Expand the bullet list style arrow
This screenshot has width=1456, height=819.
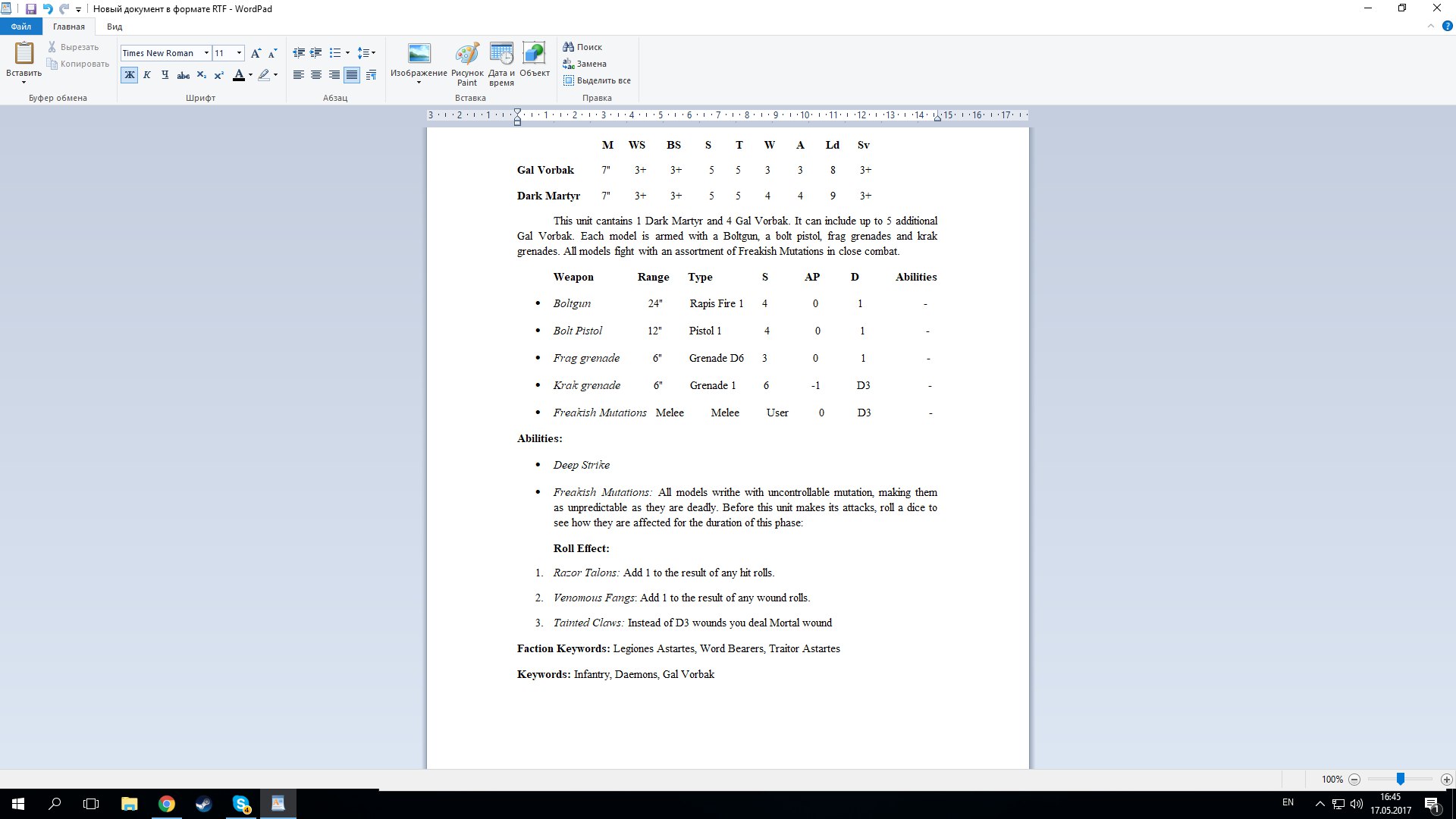pos(347,53)
